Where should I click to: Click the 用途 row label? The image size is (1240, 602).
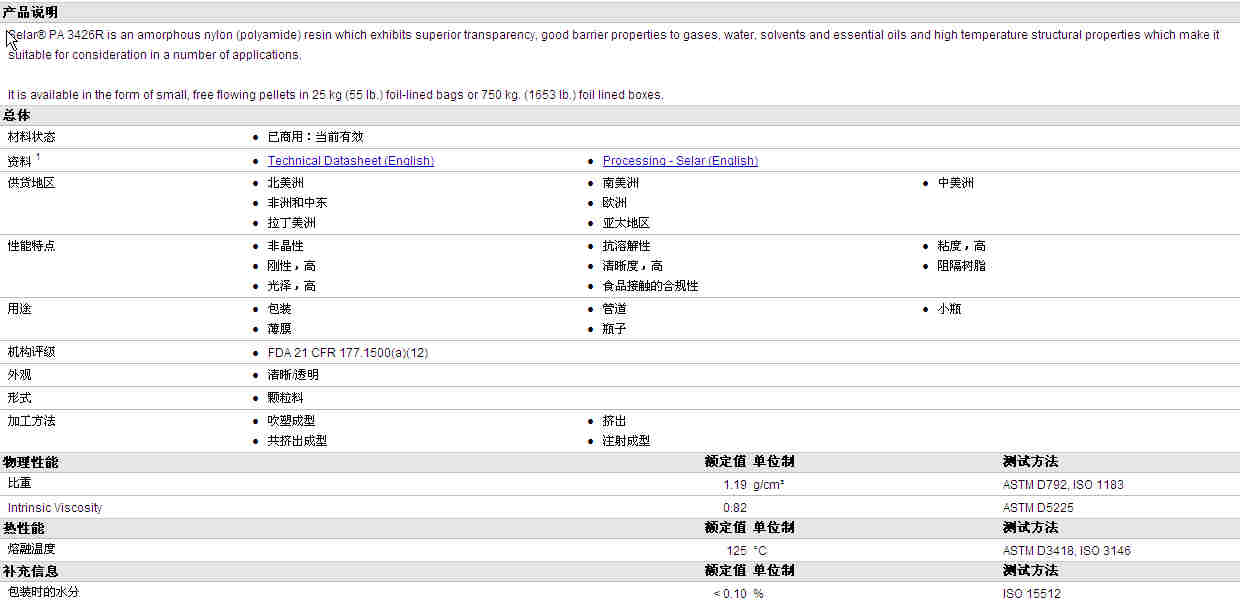20,309
